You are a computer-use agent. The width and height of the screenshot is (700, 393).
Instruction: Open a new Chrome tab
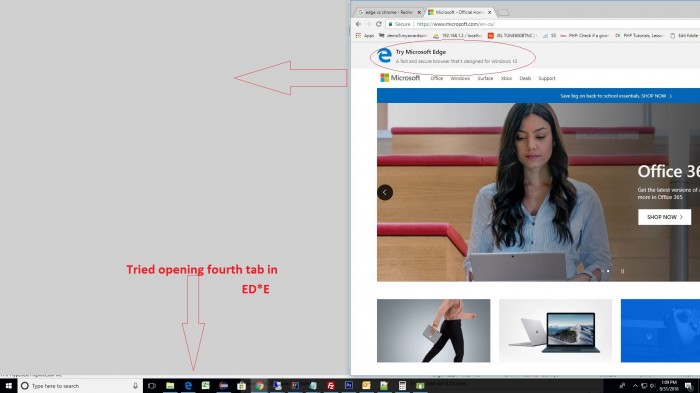[x=503, y=13]
